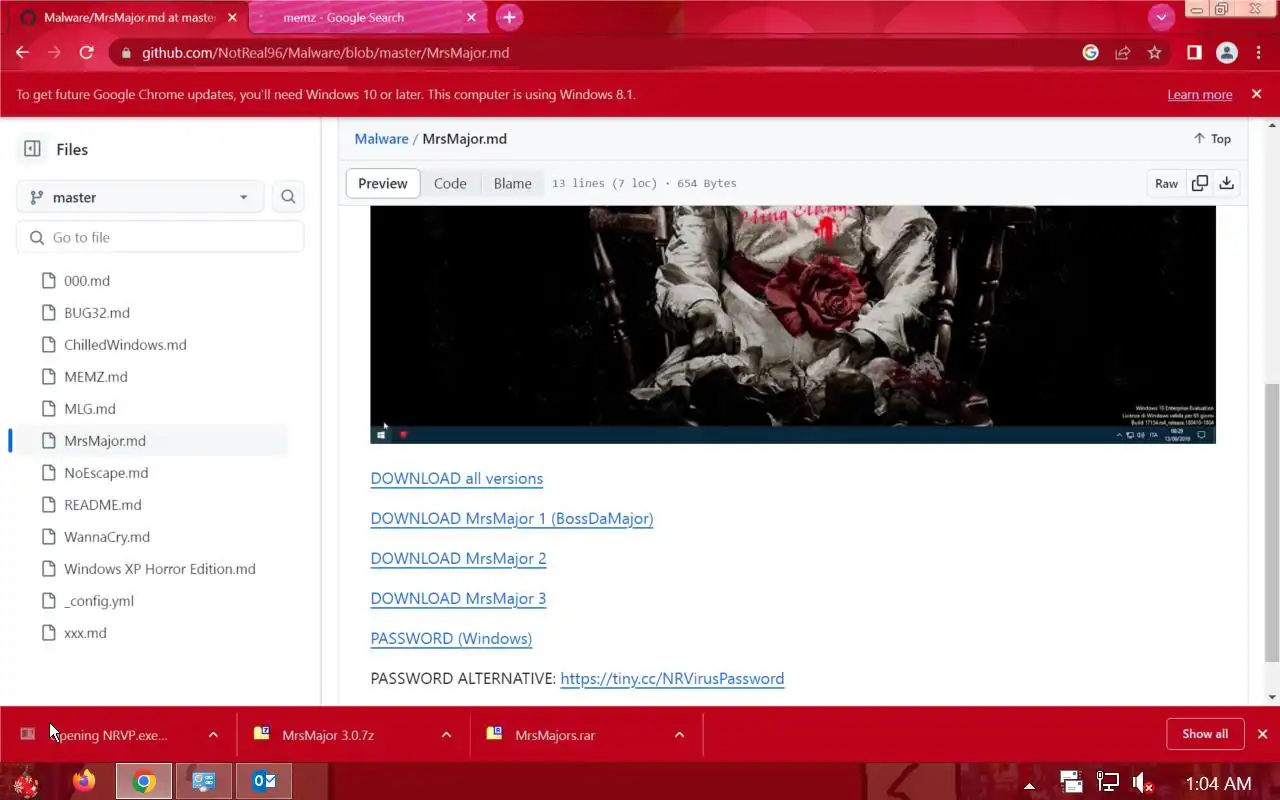Click the share page icon in address bar
This screenshot has height=800, width=1280.
click(x=1123, y=53)
